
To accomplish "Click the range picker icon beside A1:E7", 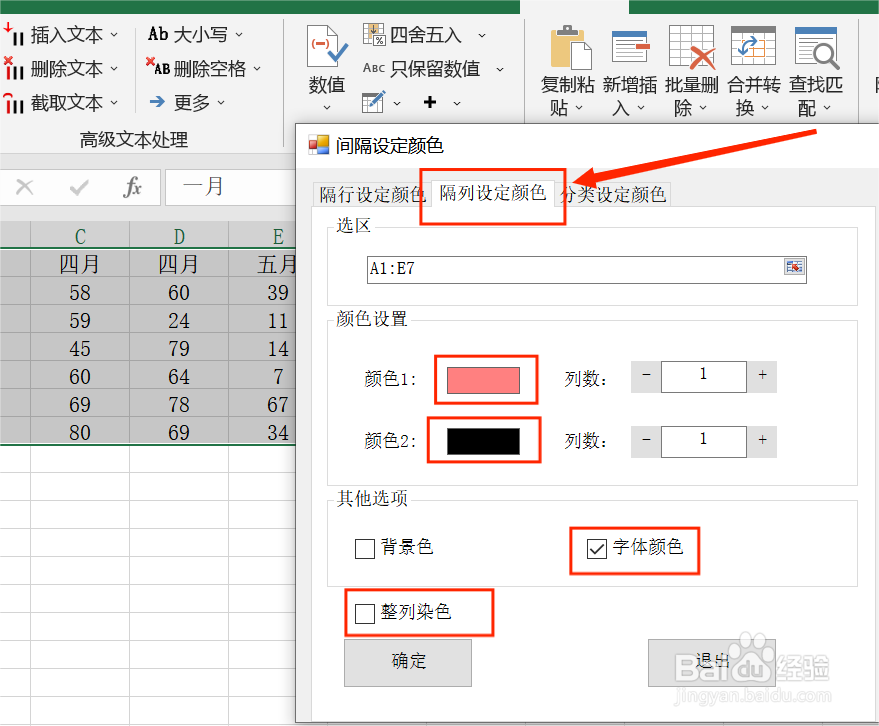I will [x=795, y=267].
